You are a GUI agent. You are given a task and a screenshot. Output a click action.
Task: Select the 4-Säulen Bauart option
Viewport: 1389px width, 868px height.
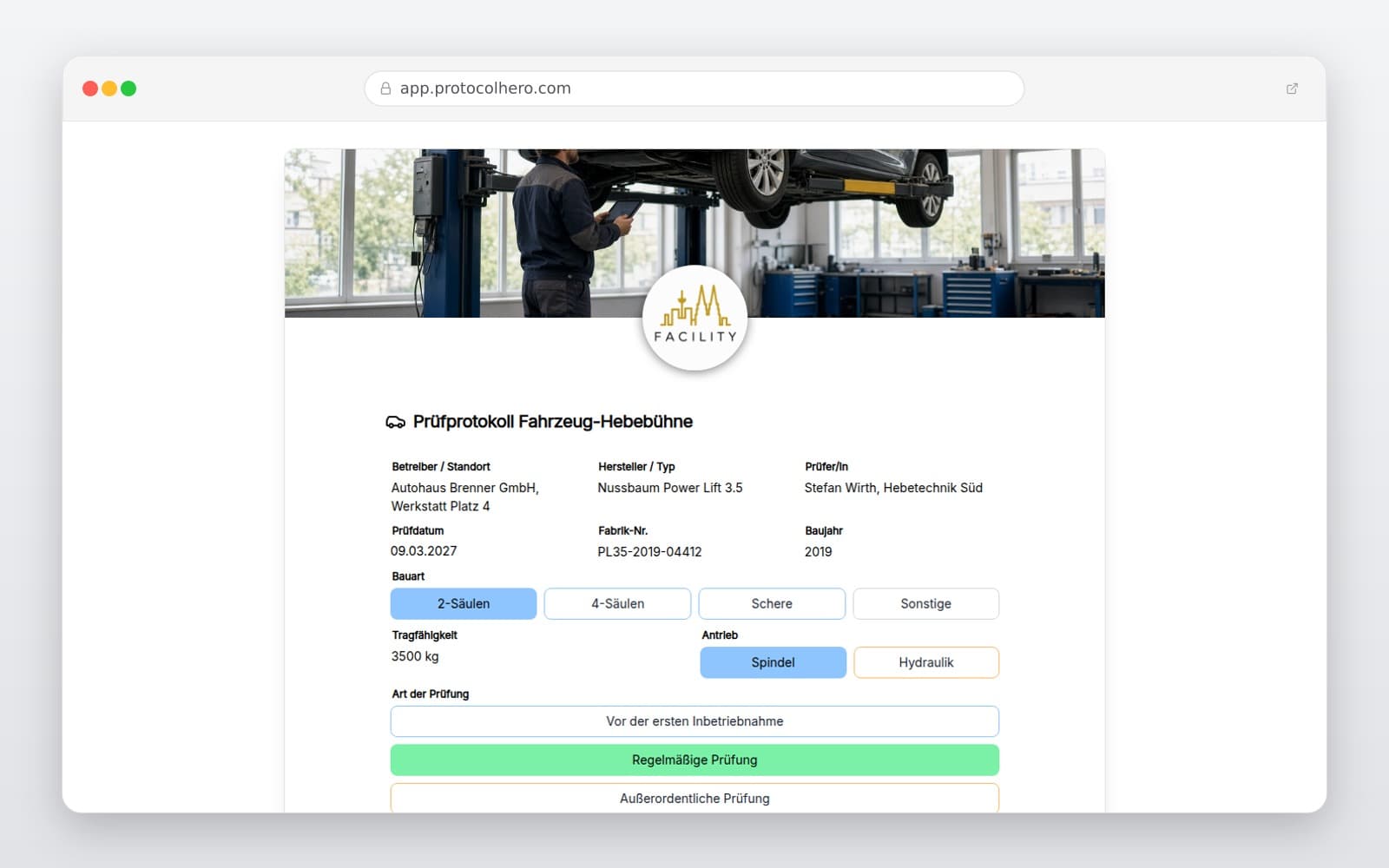(617, 603)
